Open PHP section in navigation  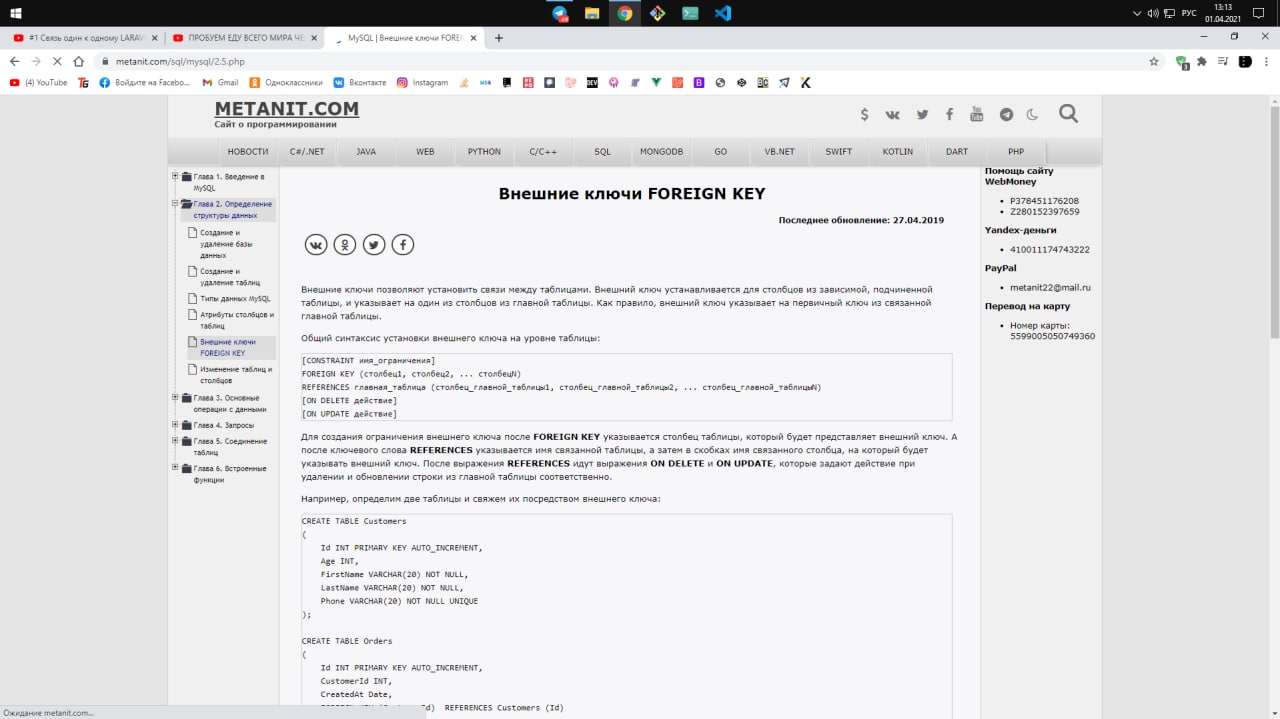[x=1016, y=152]
